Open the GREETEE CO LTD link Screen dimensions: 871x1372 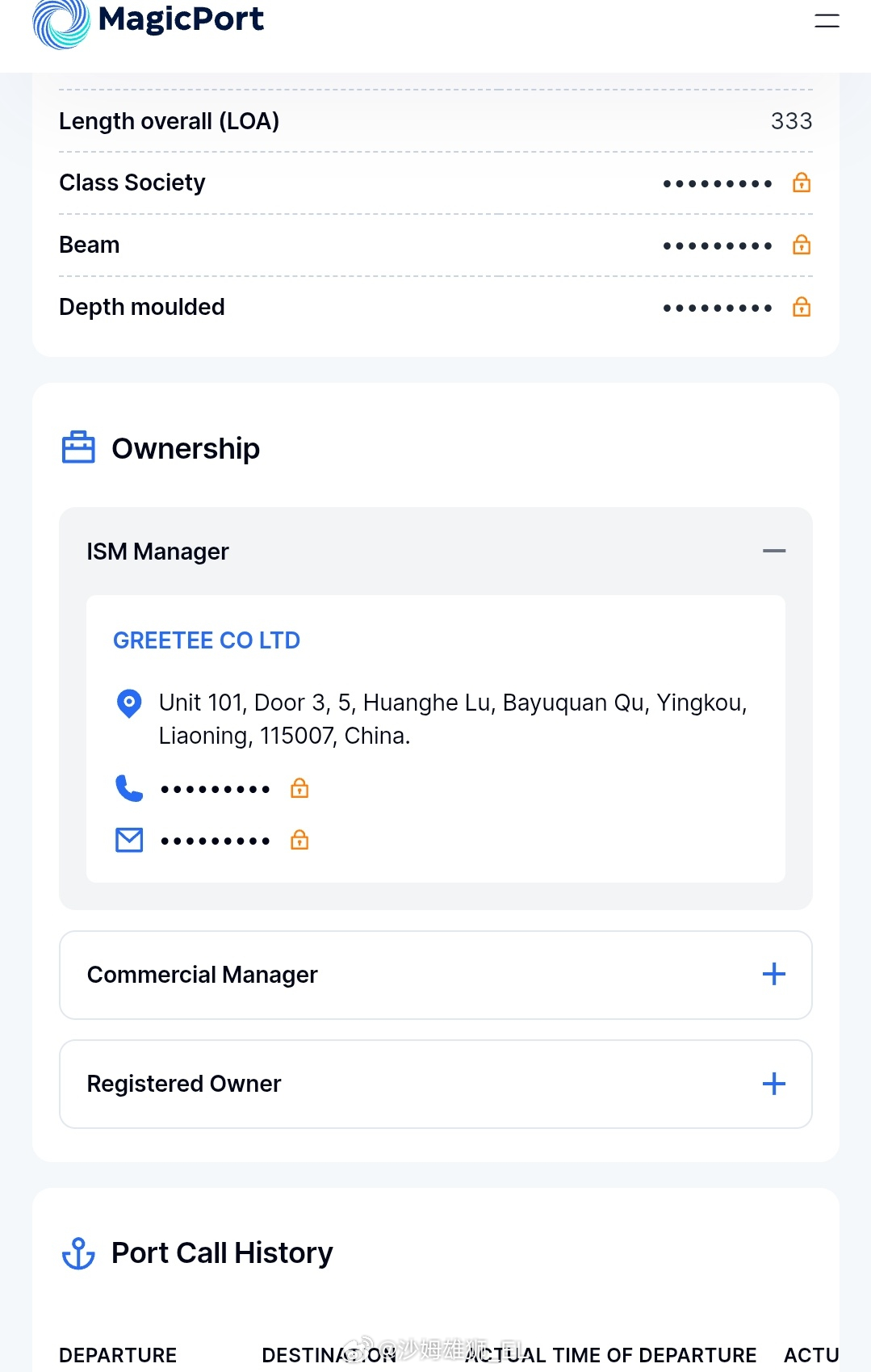coord(207,640)
